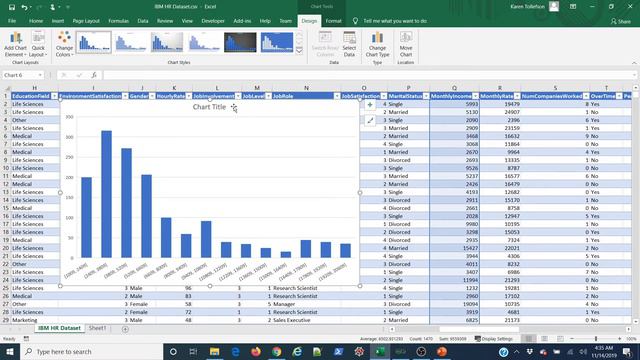This screenshot has width=640, height=360.
Task: Open Internet Explorer from the taskbar
Action: click(x=297, y=351)
